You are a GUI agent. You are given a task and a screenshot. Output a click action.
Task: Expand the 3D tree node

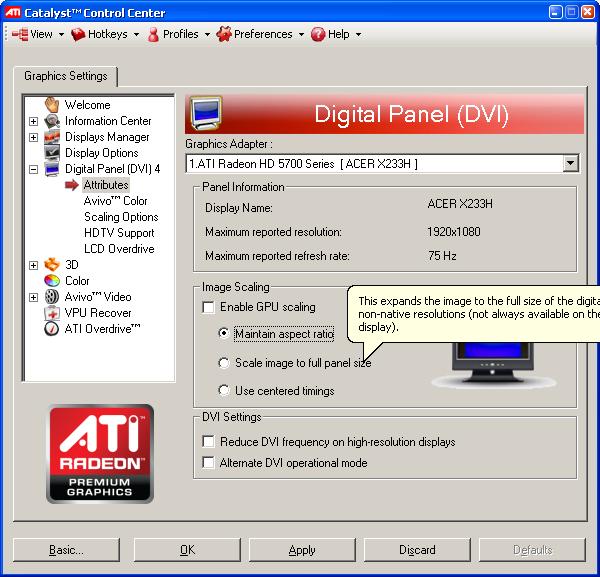click(x=34, y=265)
